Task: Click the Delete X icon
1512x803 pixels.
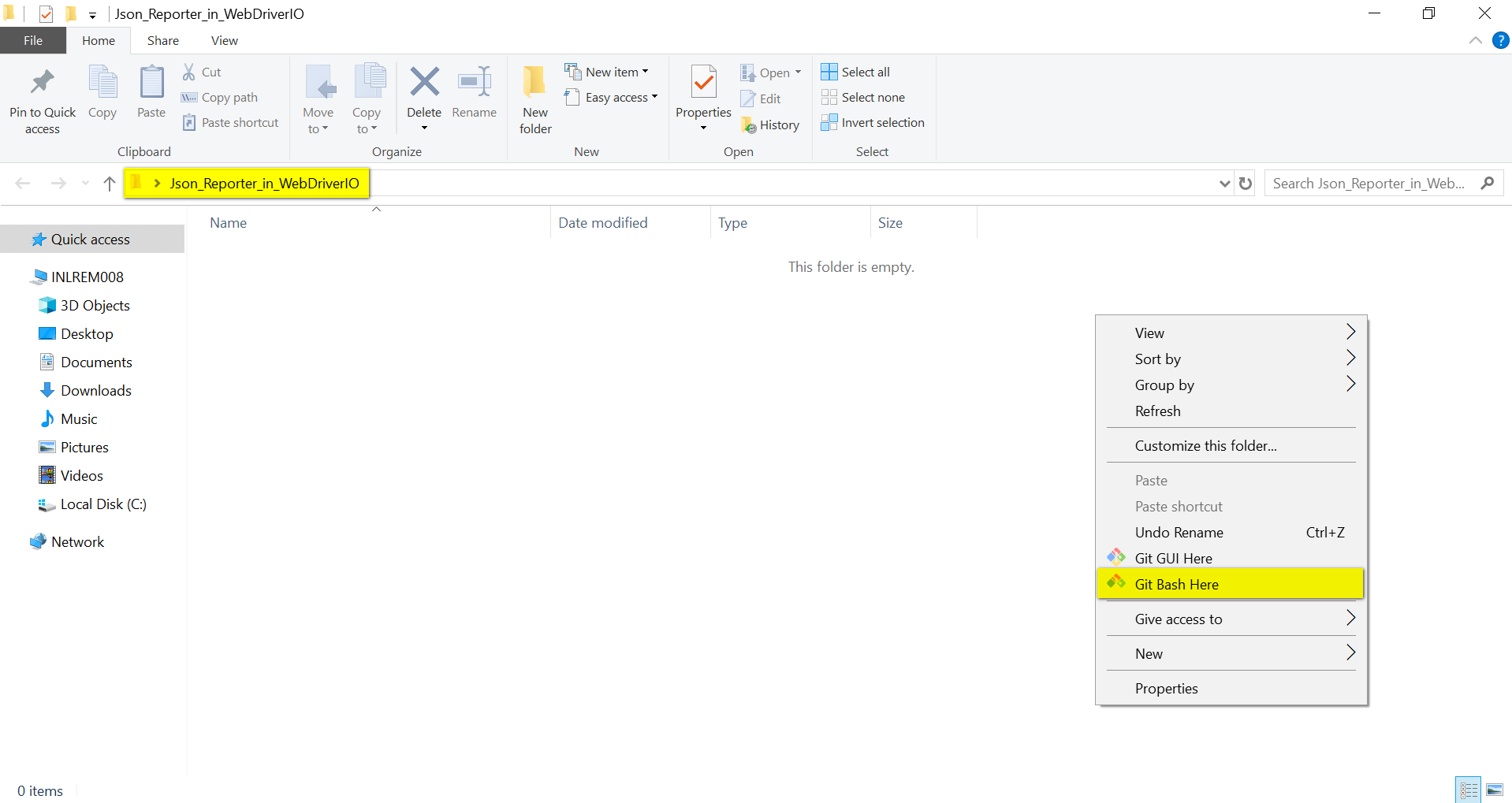Action: coord(424,82)
